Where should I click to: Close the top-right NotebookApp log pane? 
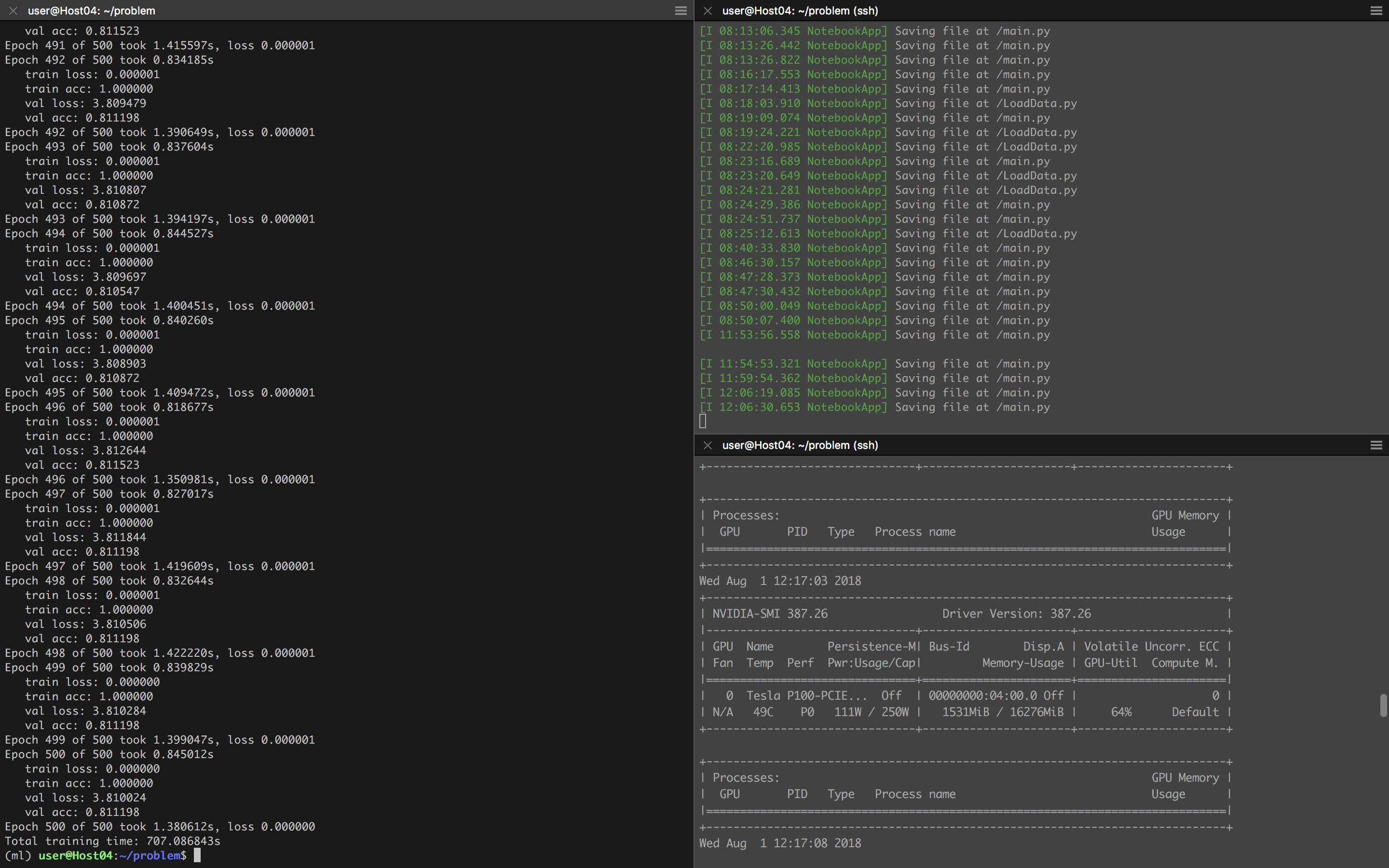pos(708,10)
